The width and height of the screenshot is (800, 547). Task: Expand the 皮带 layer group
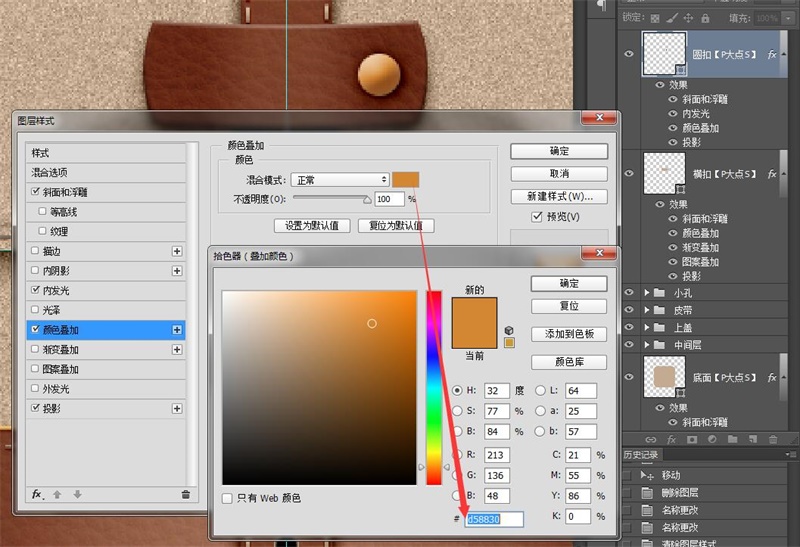(x=646, y=310)
